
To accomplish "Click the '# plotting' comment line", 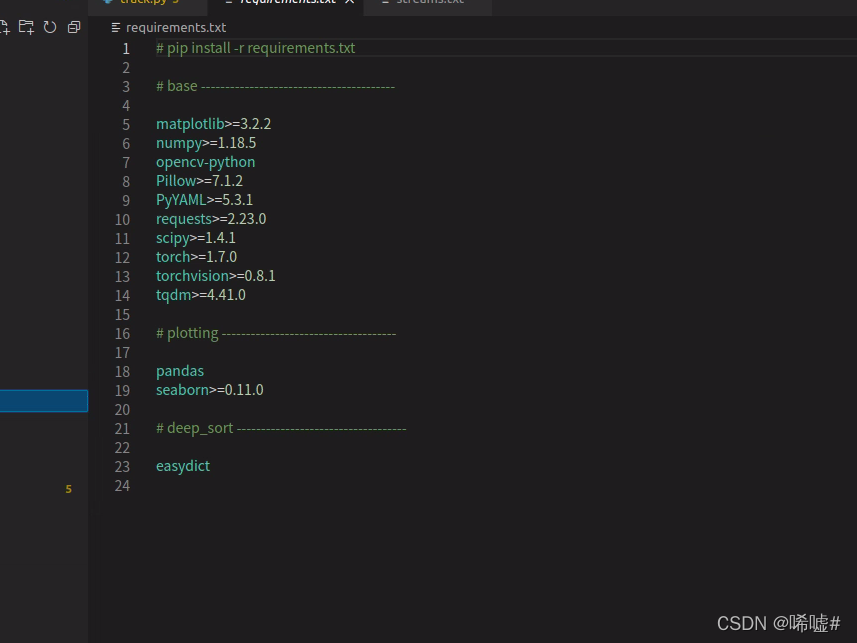I will 276,333.
